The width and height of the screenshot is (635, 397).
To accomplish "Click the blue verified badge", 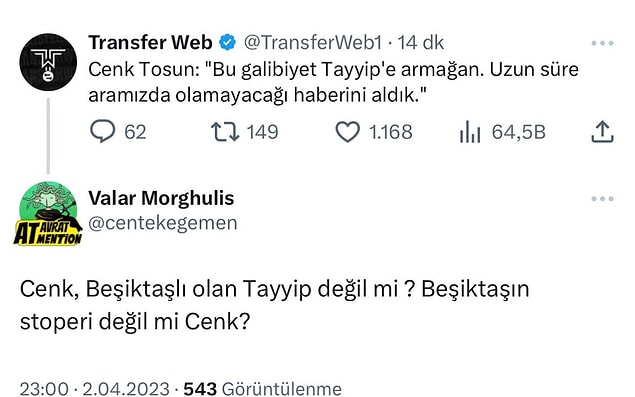I will [x=228, y=43].
